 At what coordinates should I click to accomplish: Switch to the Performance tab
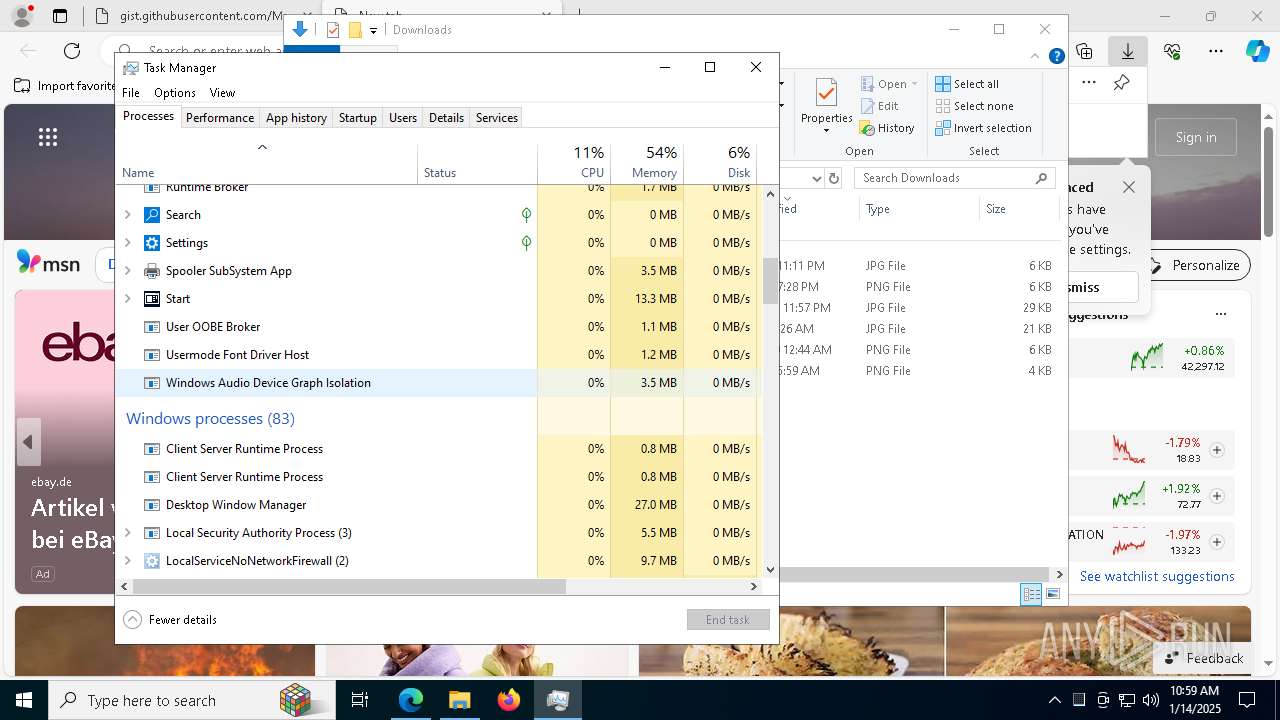click(220, 118)
